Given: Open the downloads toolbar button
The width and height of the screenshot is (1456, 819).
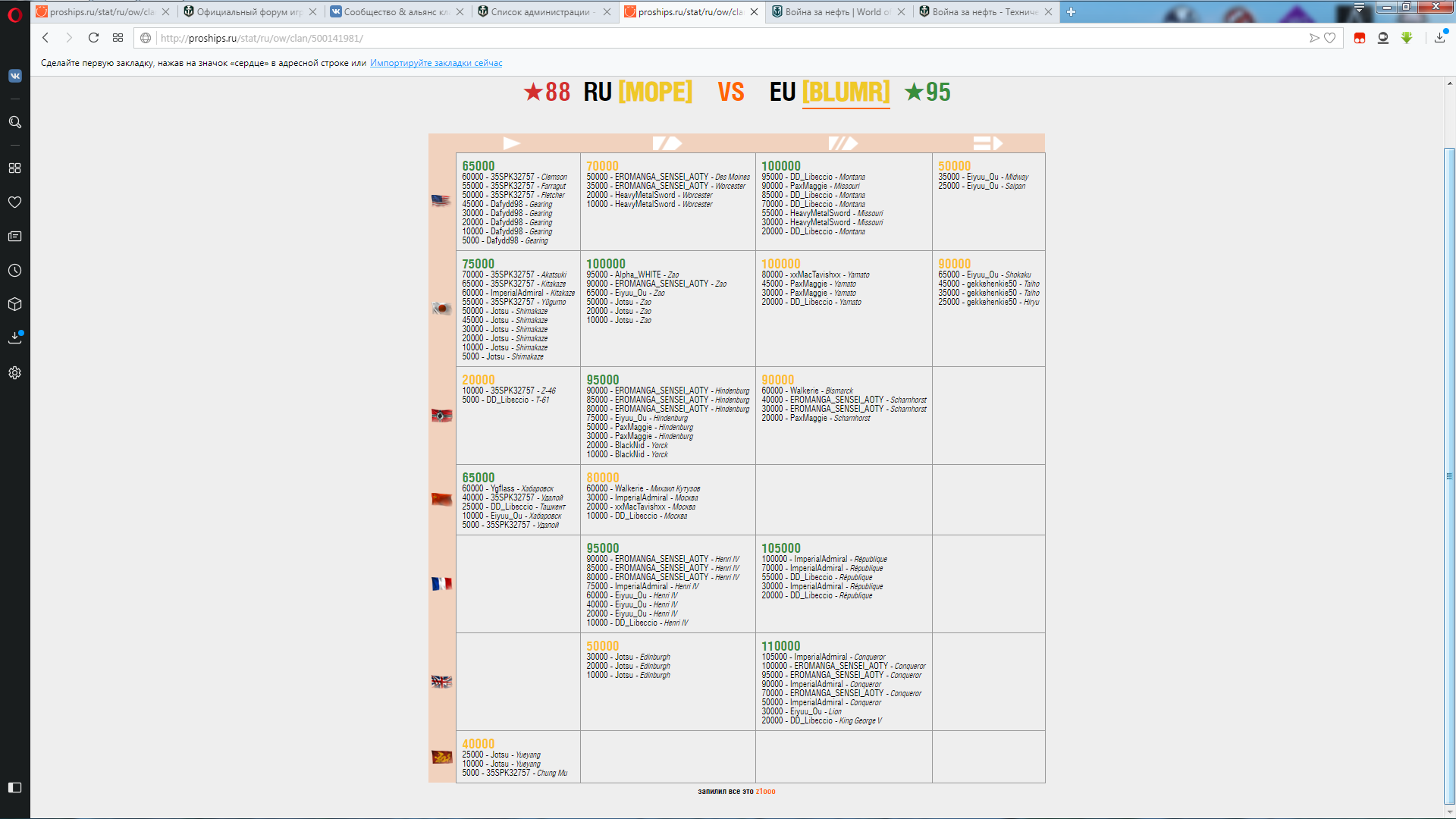Looking at the screenshot, I should [x=1440, y=37].
